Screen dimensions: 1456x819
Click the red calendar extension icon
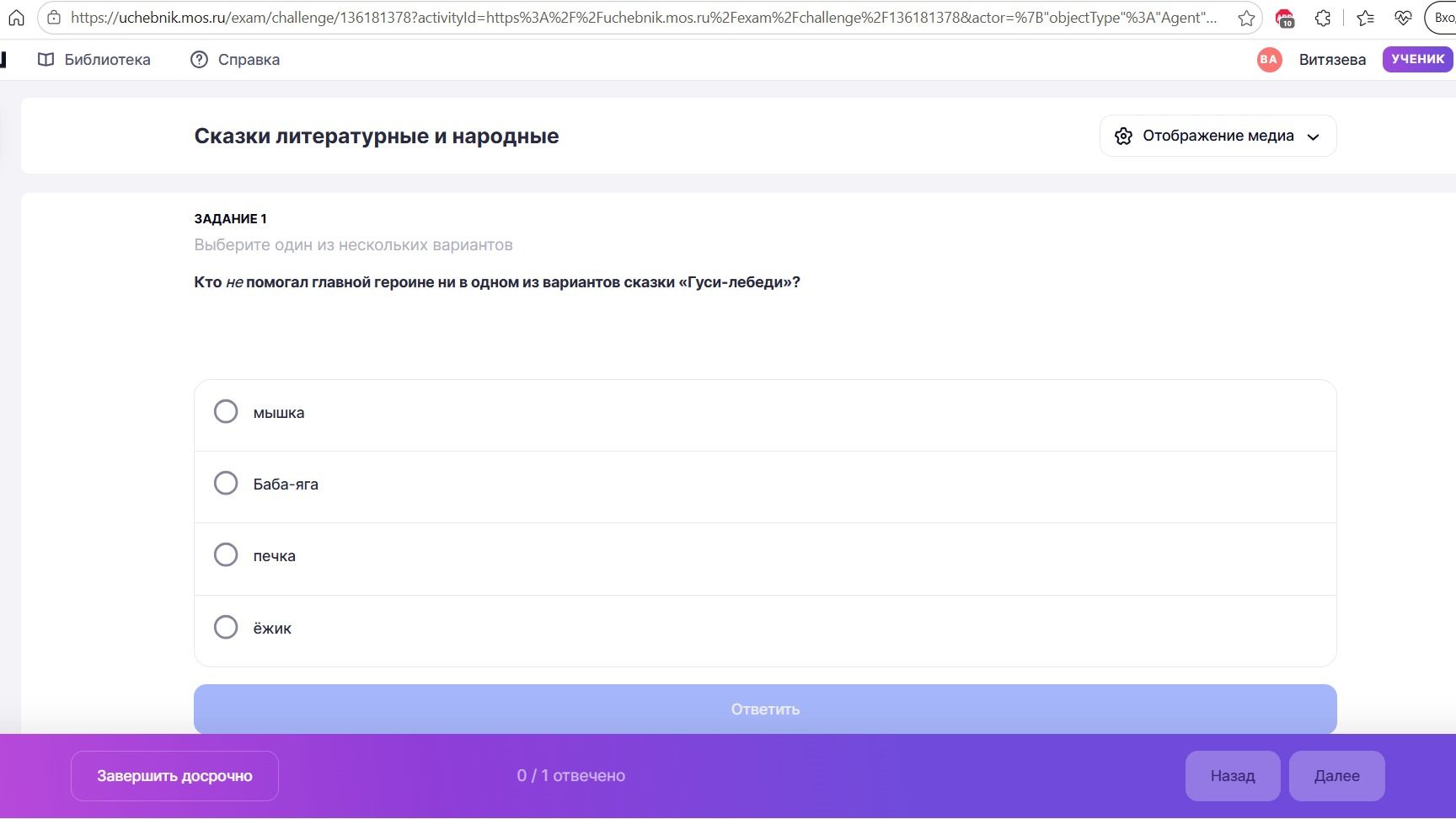pos(1285,18)
